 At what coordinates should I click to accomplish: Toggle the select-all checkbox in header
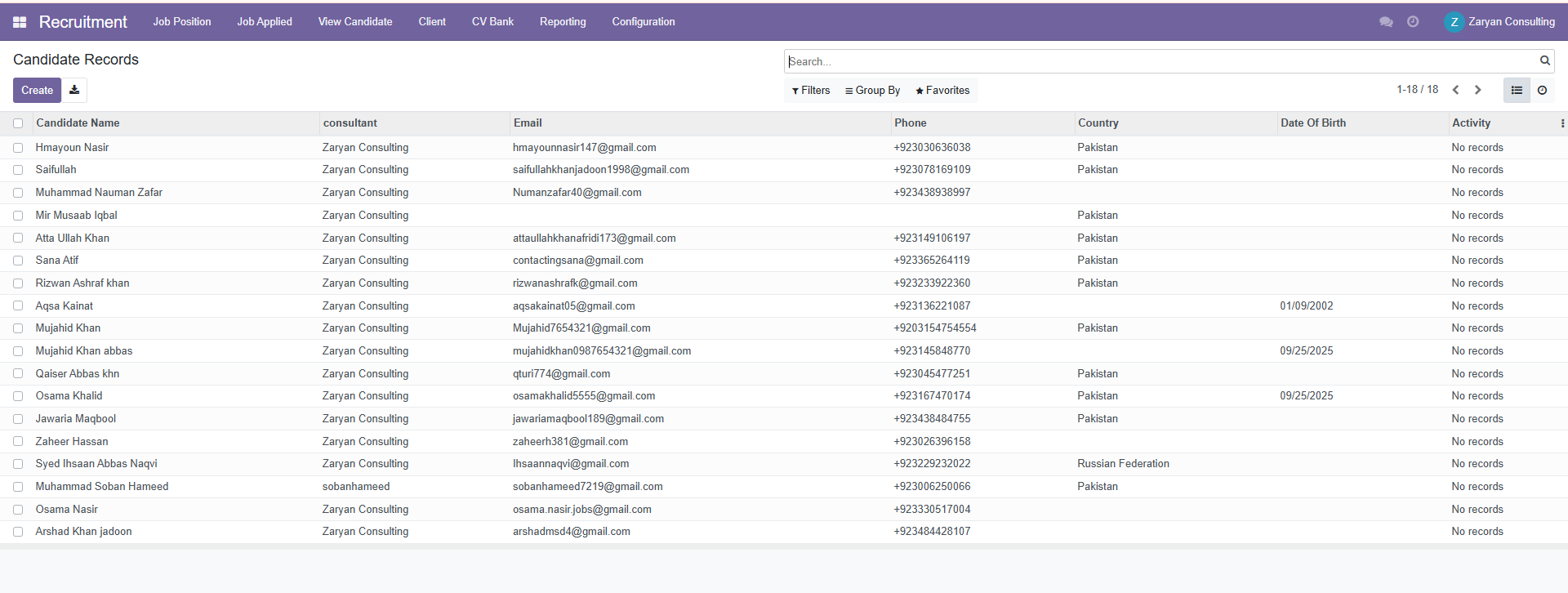click(18, 123)
